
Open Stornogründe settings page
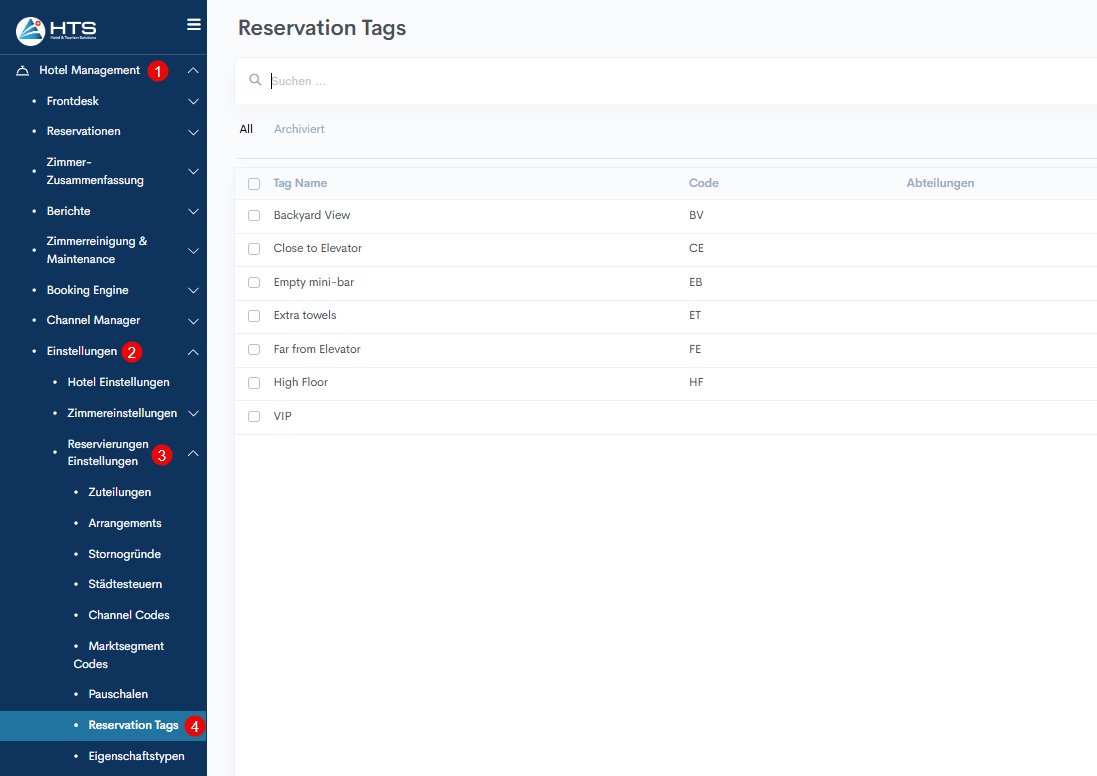[124, 554]
